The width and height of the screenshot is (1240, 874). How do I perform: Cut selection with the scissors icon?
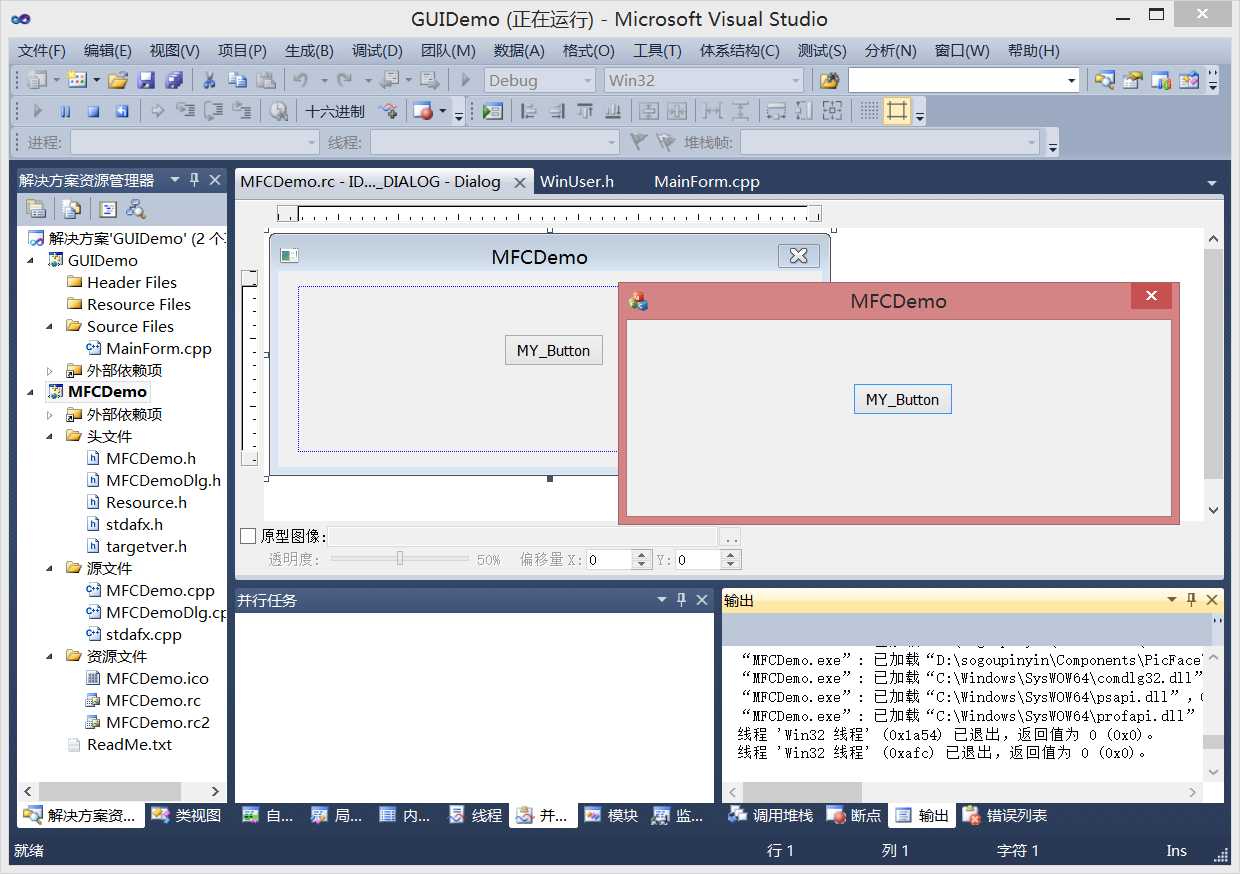tap(209, 81)
